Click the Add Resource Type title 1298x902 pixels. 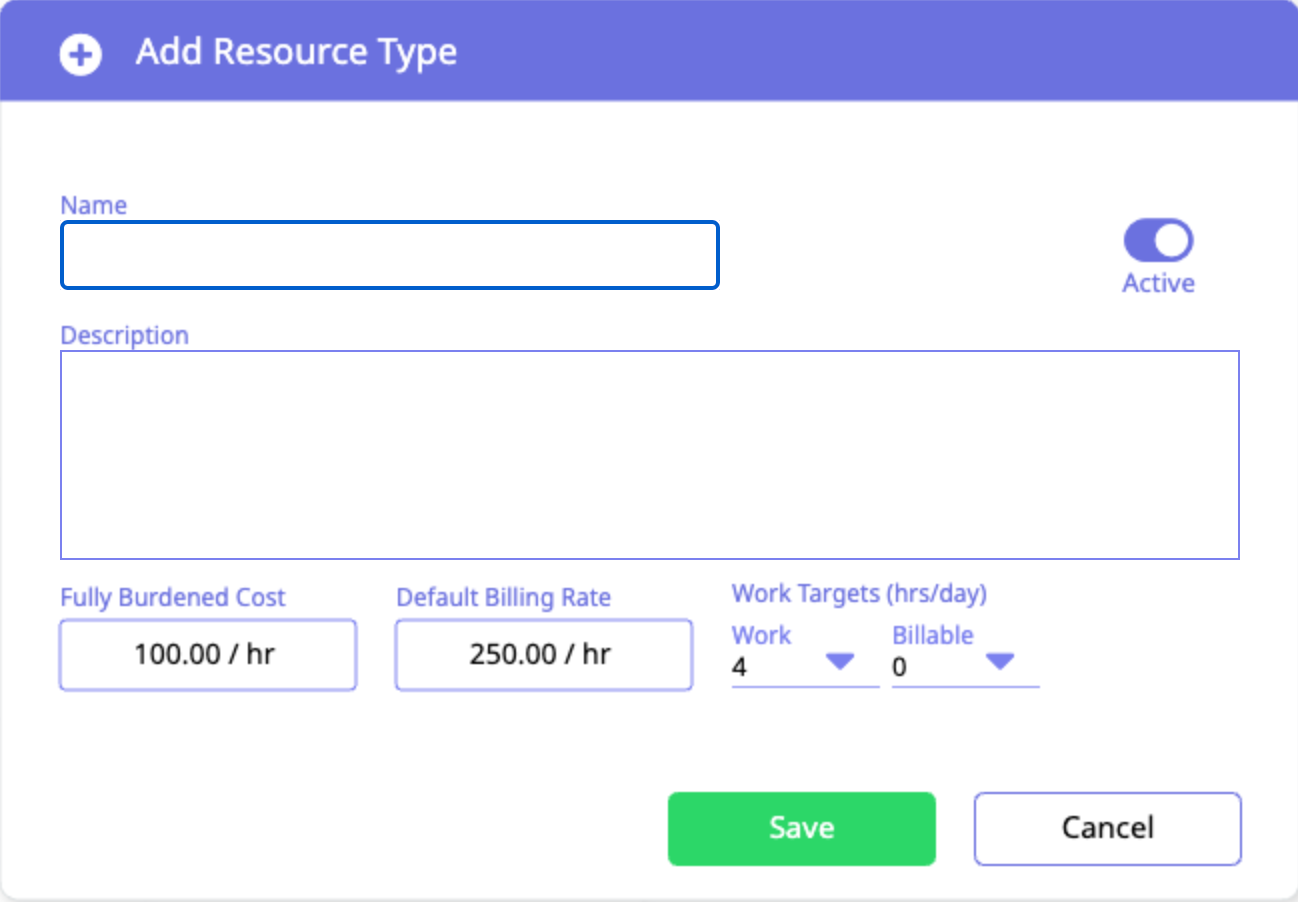pos(296,52)
